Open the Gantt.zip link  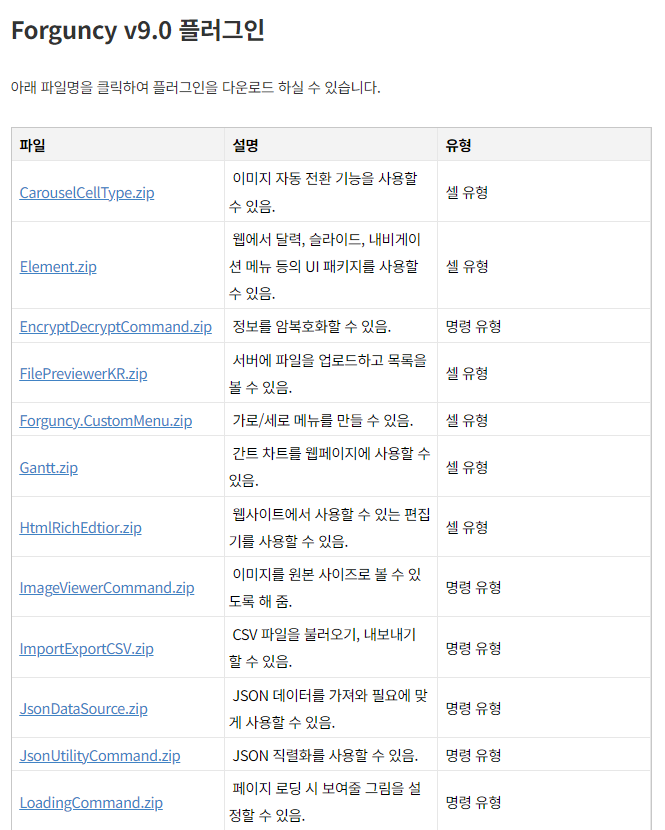pos(49,467)
